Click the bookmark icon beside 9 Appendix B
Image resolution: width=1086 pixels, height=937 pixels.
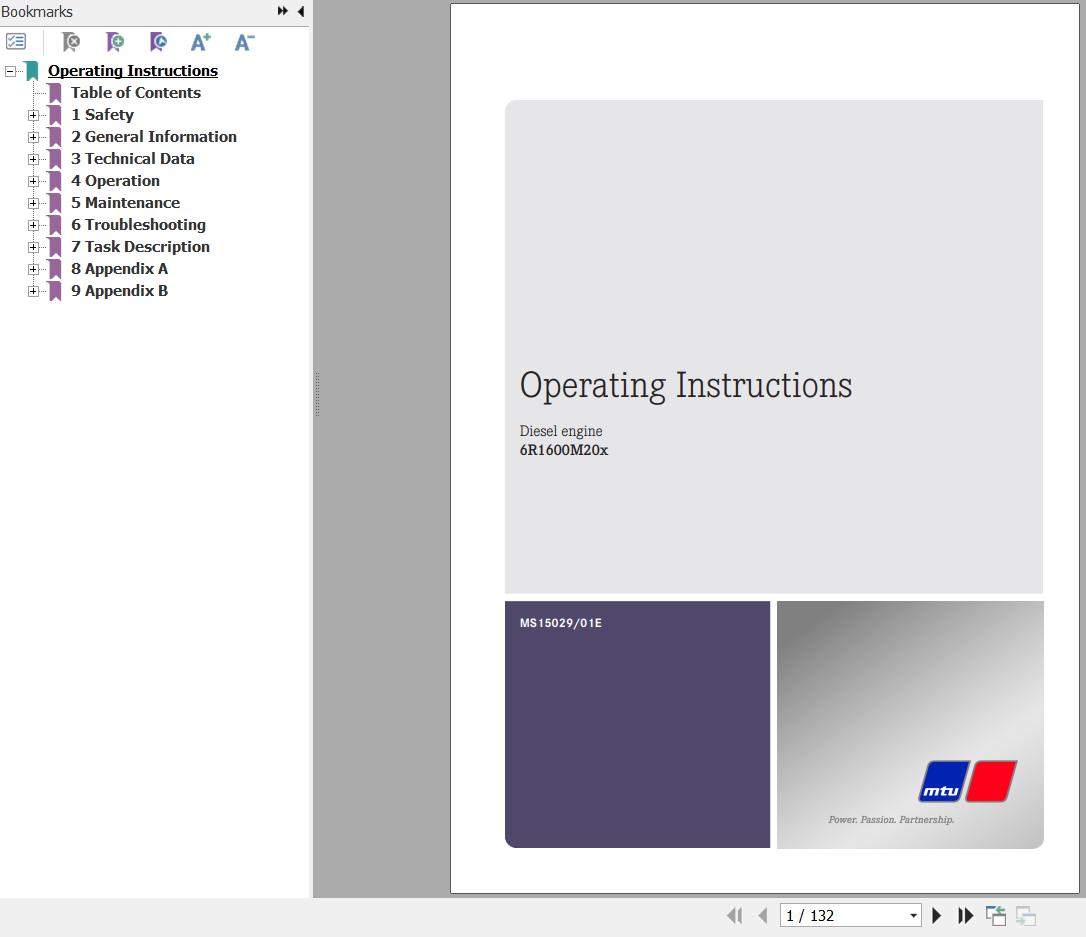tap(55, 292)
